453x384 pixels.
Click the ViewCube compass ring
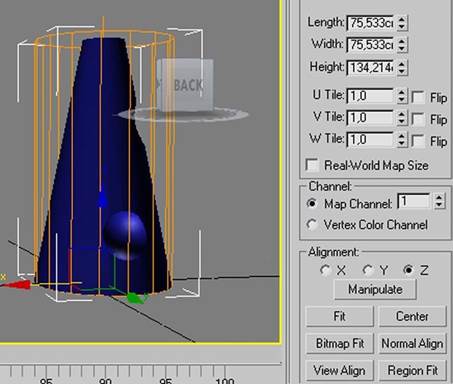click(183, 115)
